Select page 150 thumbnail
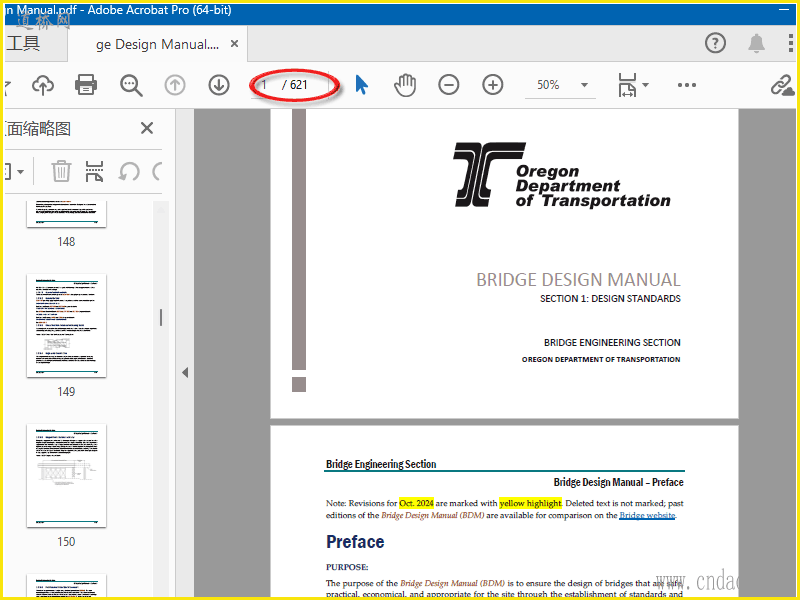800x600 pixels. tap(66, 476)
